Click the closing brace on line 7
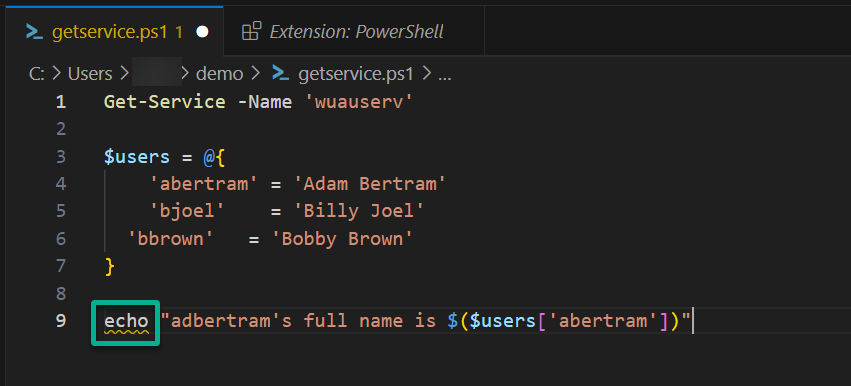 (x=110, y=266)
